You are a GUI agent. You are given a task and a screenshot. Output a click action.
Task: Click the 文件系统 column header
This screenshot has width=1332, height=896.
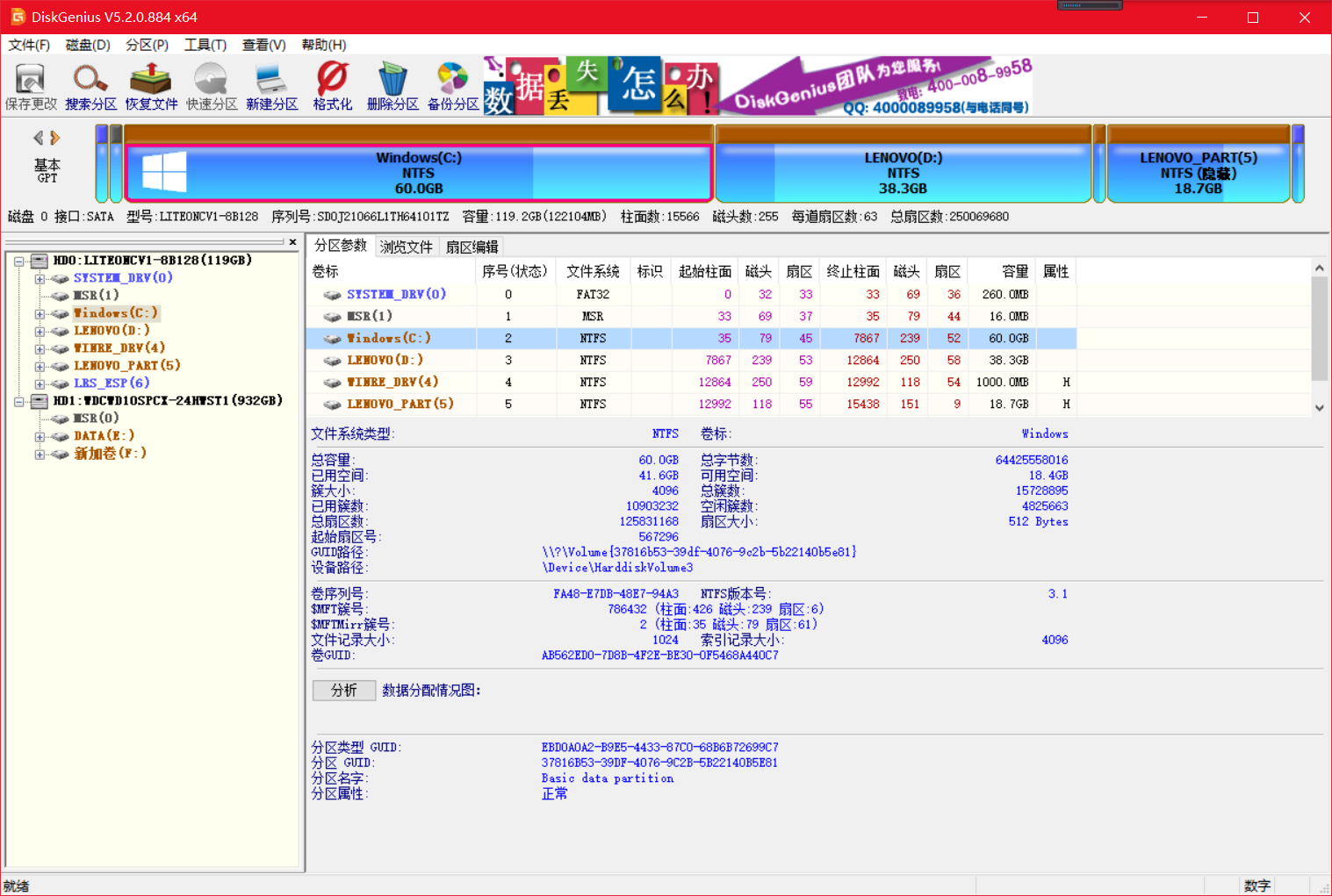pos(593,272)
